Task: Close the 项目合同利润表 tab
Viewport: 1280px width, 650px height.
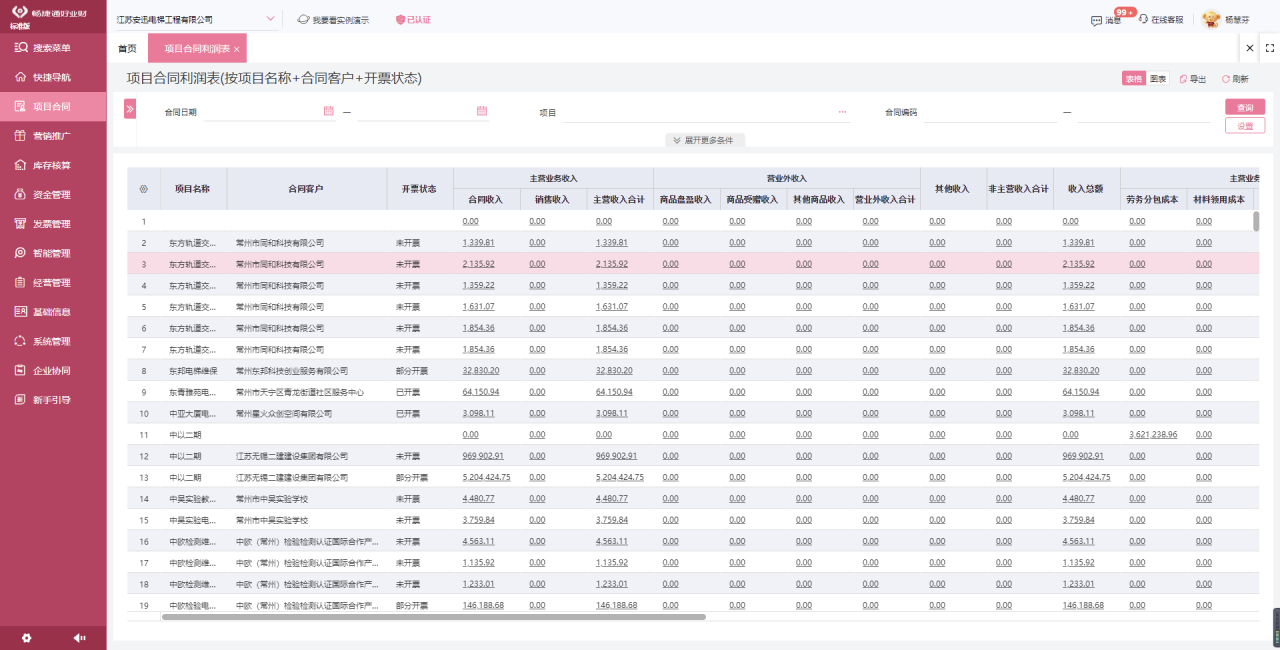Action: click(237, 49)
